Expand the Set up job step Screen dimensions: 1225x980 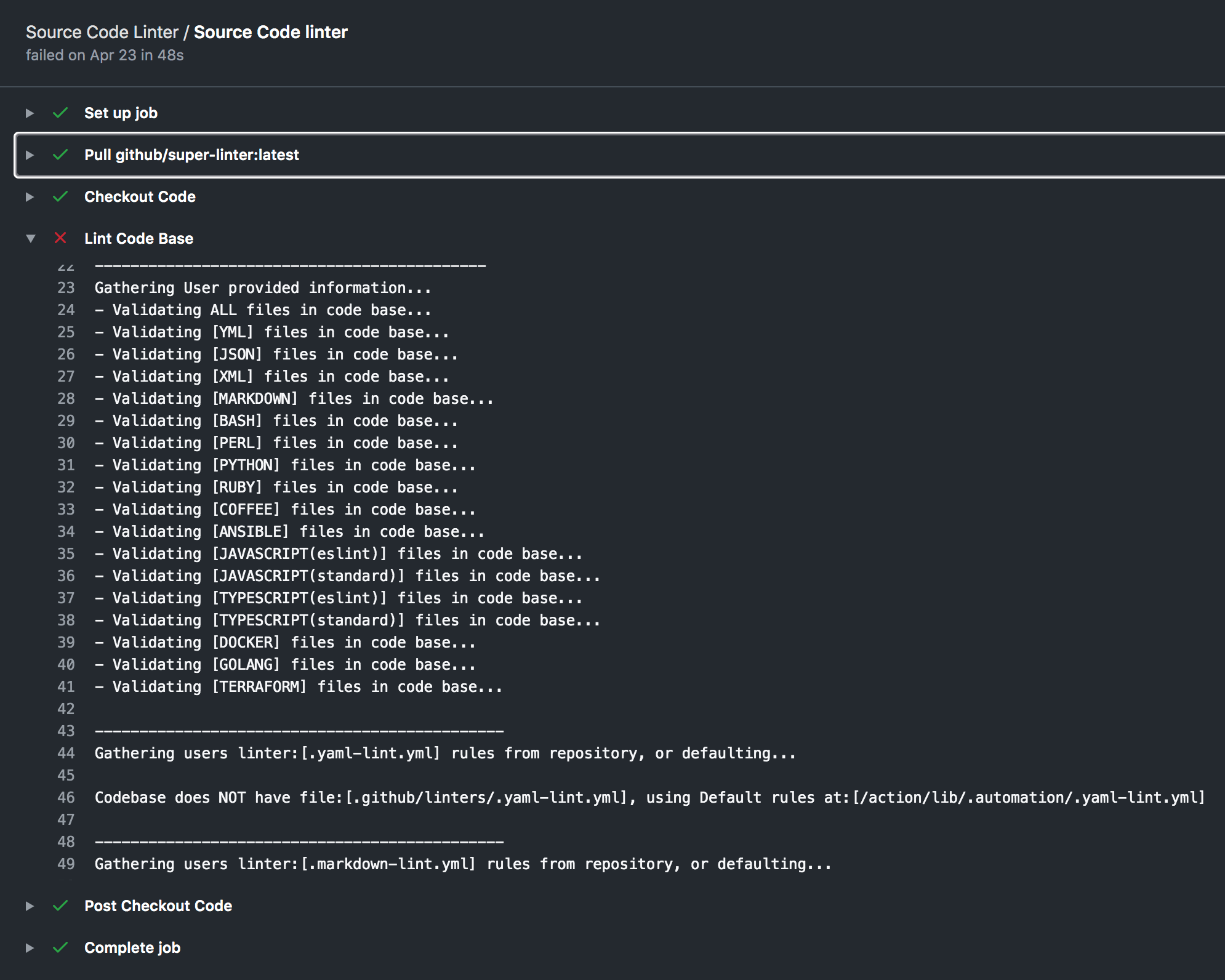click(30, 113)
